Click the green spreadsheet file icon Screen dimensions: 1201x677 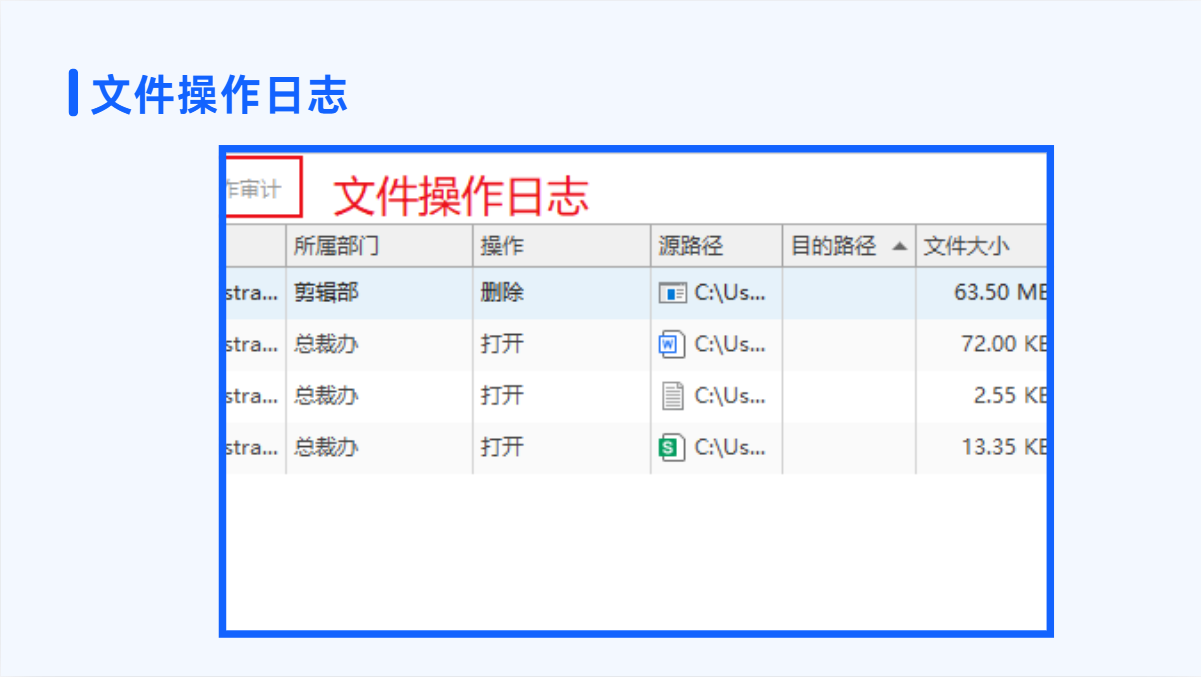point(672,448)
